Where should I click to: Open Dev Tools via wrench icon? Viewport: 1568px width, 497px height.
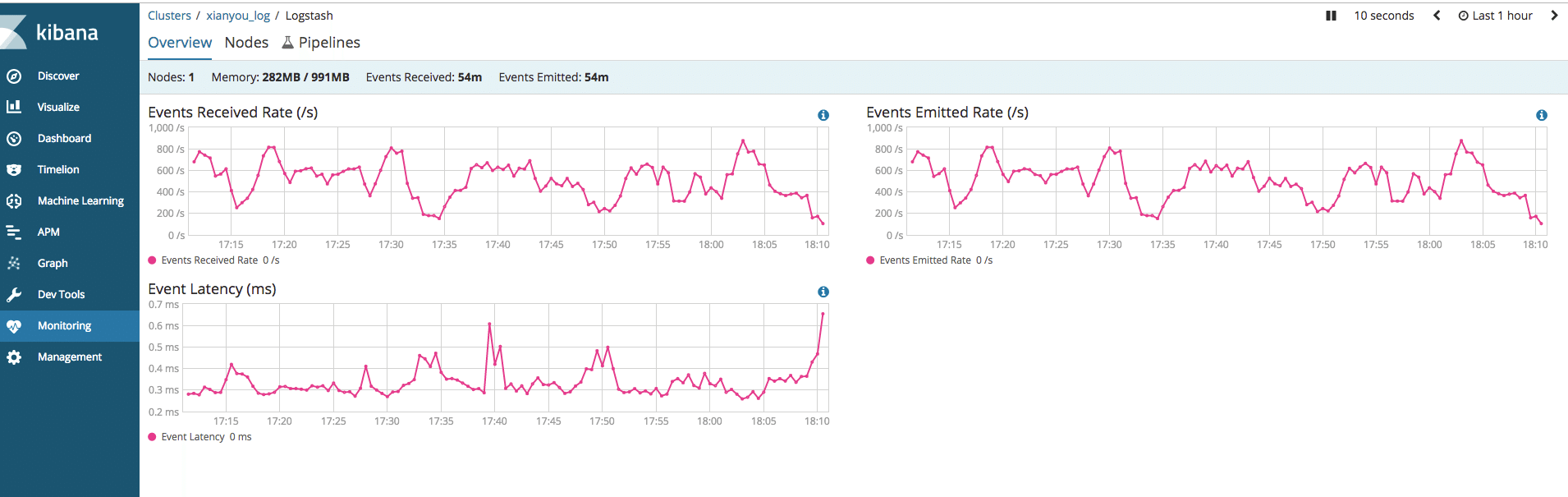14,295
